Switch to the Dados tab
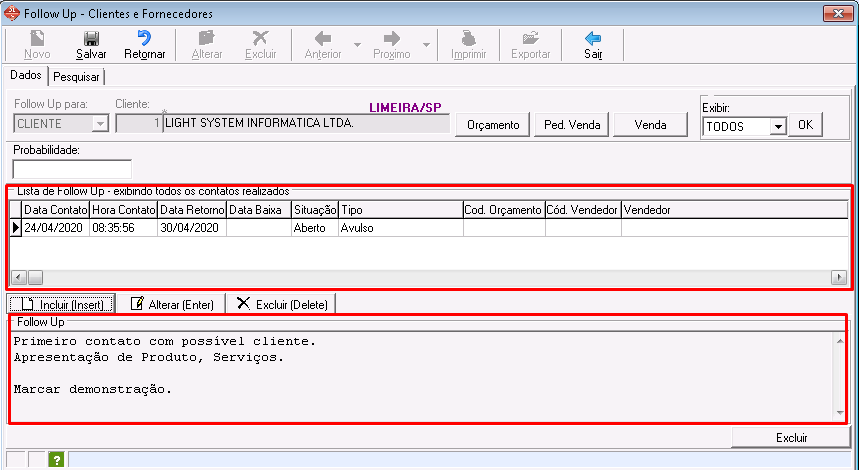This screenshot has height=470, width=859. pyautogui.click(x=26, y=75)
